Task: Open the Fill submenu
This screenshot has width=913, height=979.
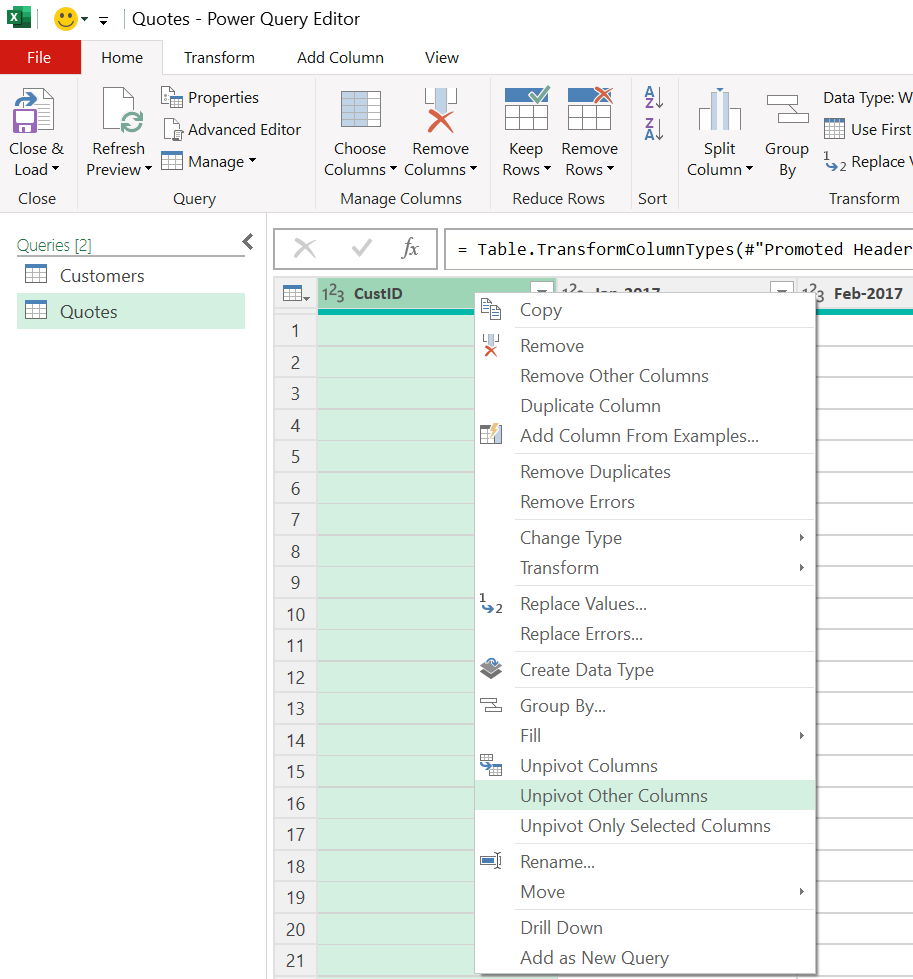Action: click(x=645, y=736)
